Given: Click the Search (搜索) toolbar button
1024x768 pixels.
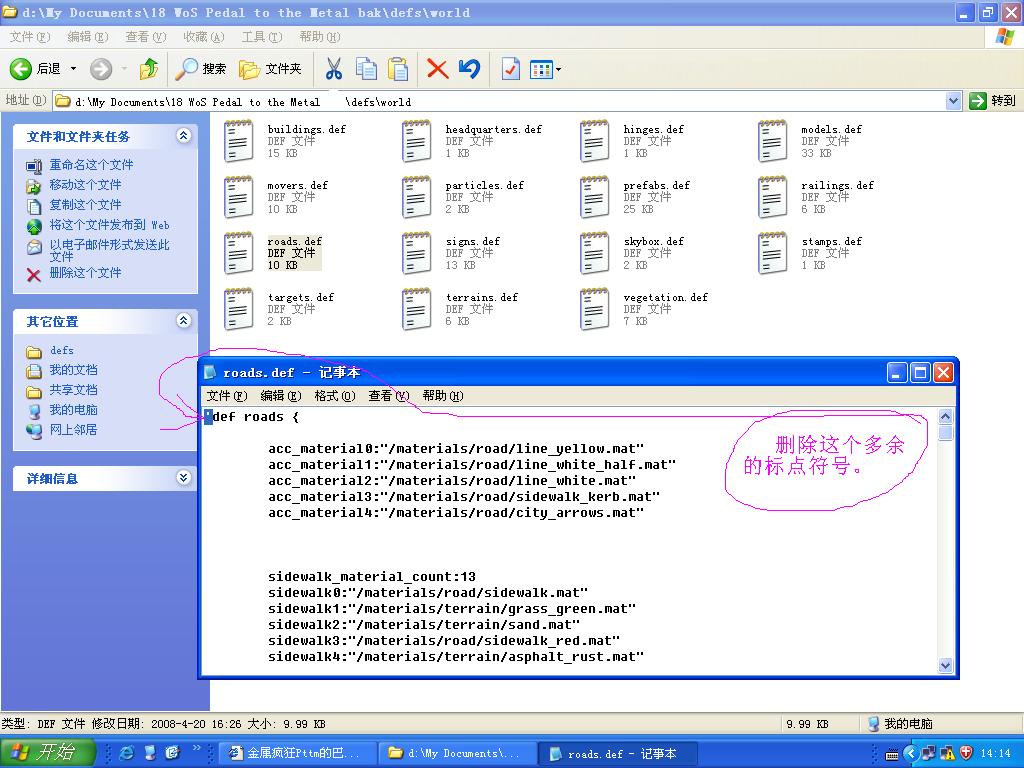Looking at the screenshot, I should pos(201,69).
